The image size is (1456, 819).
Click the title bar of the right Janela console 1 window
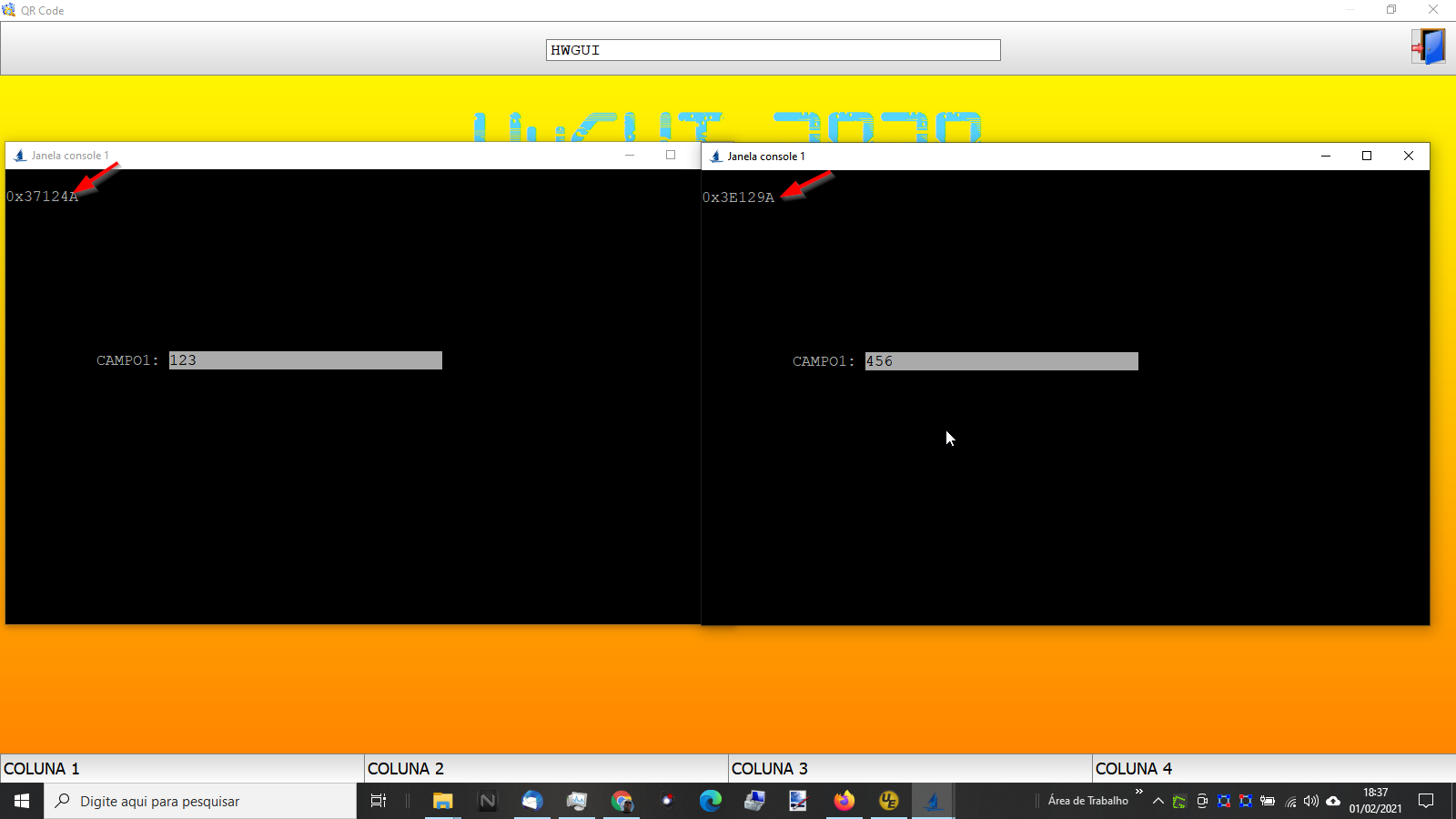[x=1065, y=157]
